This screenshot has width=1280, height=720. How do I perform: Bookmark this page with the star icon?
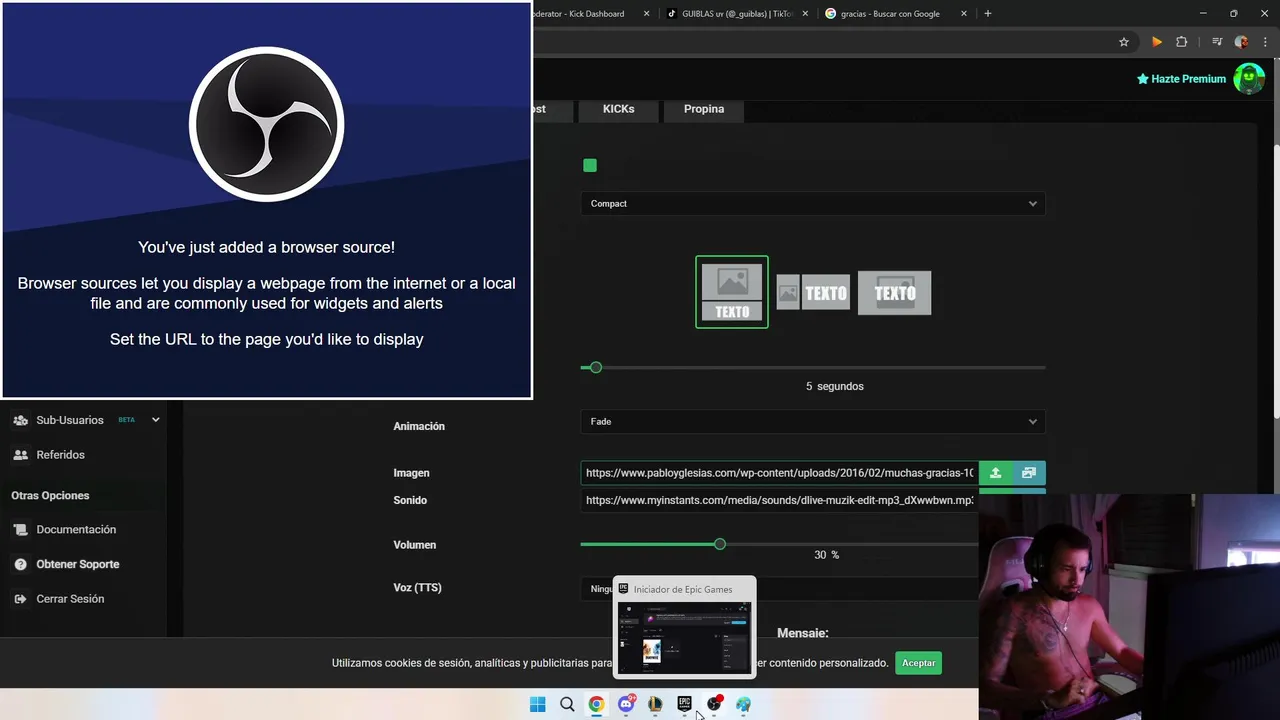point(1124,42)
